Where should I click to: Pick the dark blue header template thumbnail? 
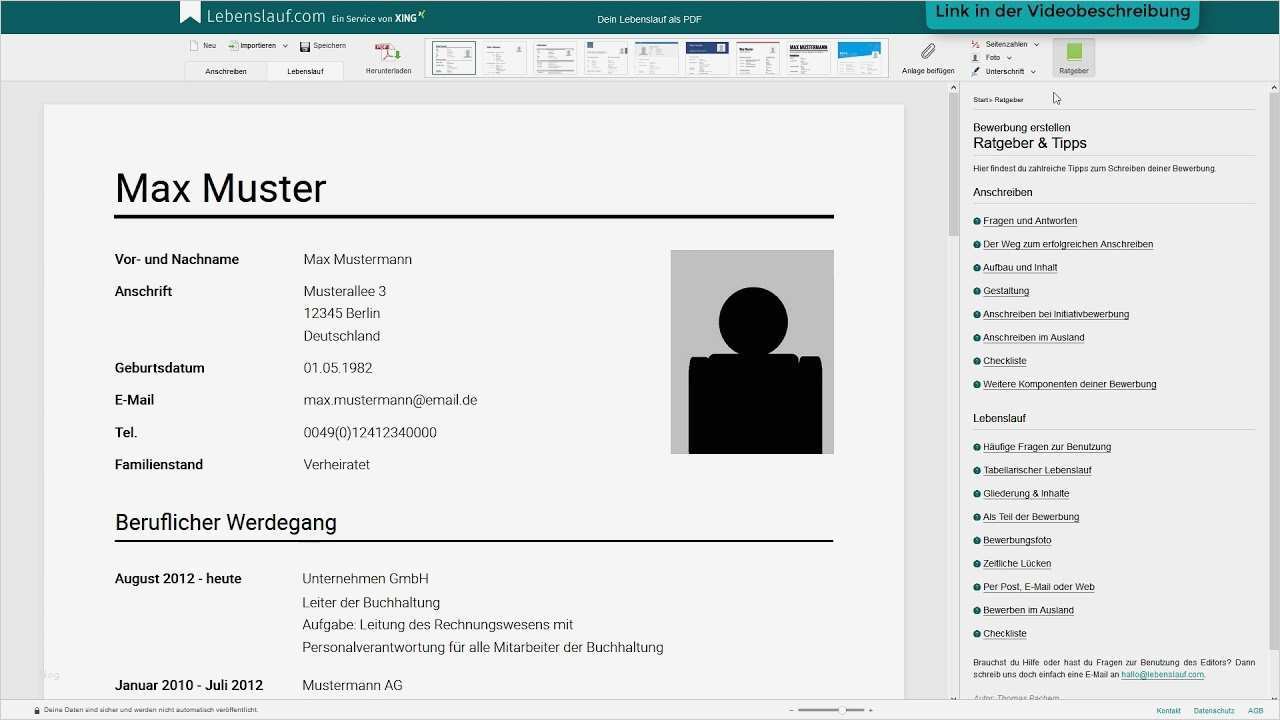(707, 58)
